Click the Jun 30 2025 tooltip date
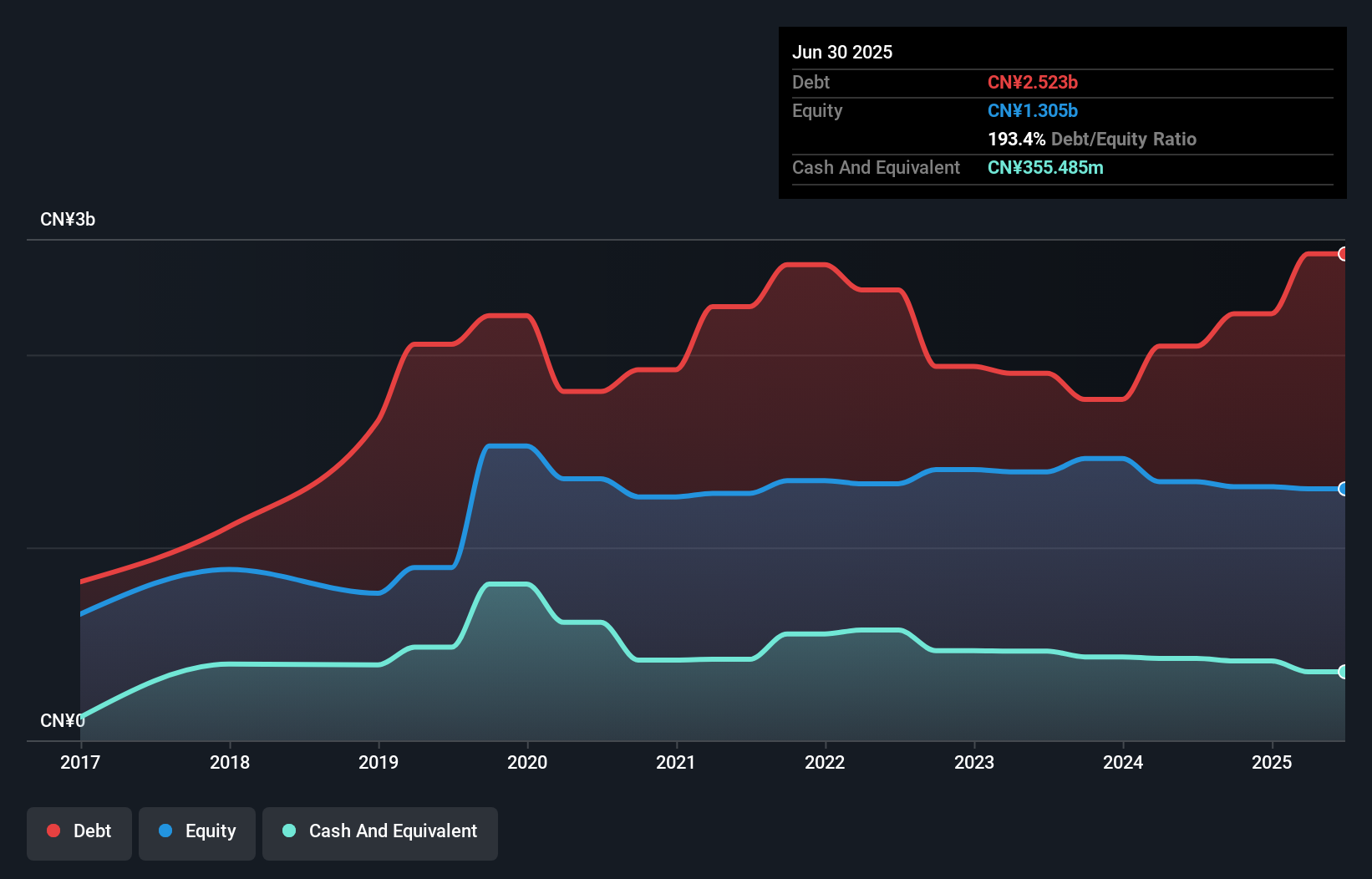Screen dimensions: 1372x879 pos(842,52)
